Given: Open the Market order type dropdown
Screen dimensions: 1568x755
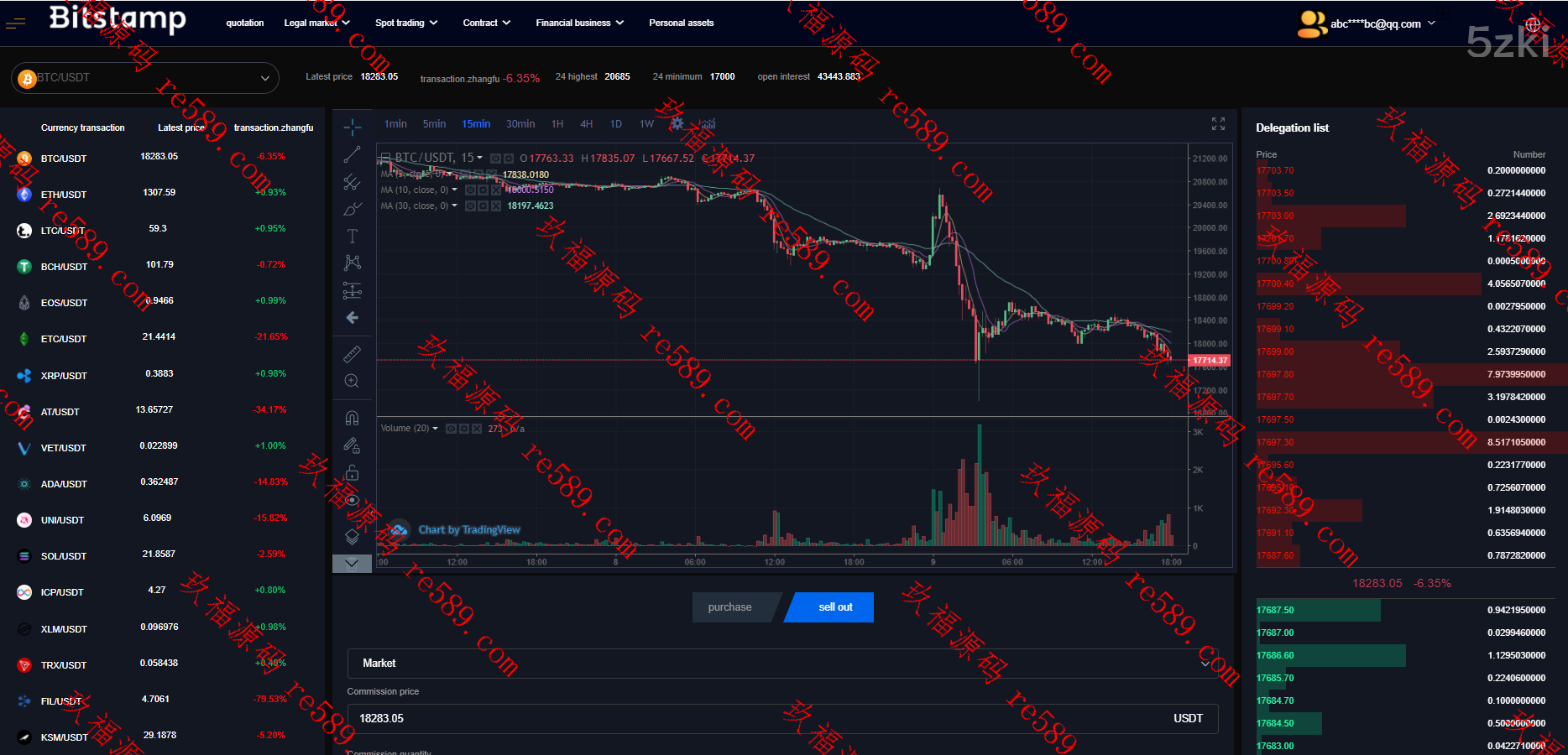Looking at the screenshot, I should click(782, 664).
